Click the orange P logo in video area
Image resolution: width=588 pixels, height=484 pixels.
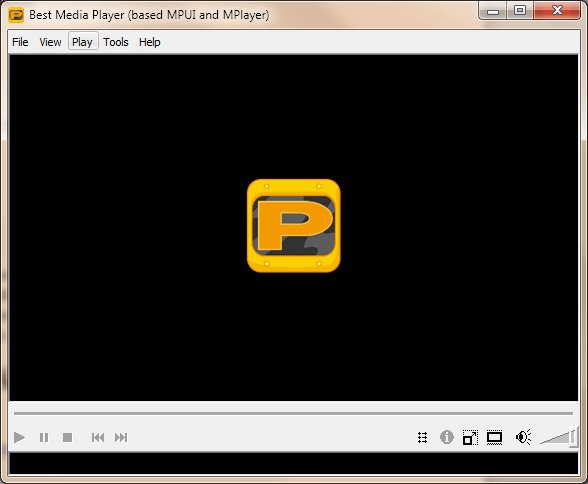294,226
